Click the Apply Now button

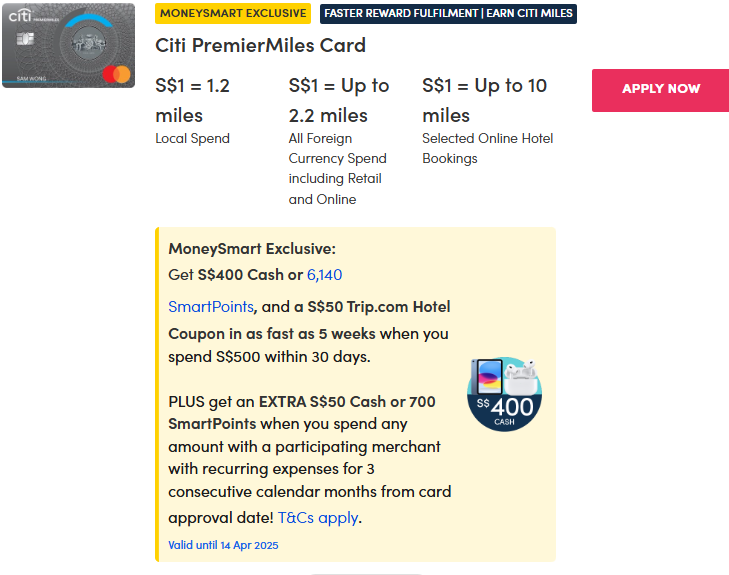[660, 89]
